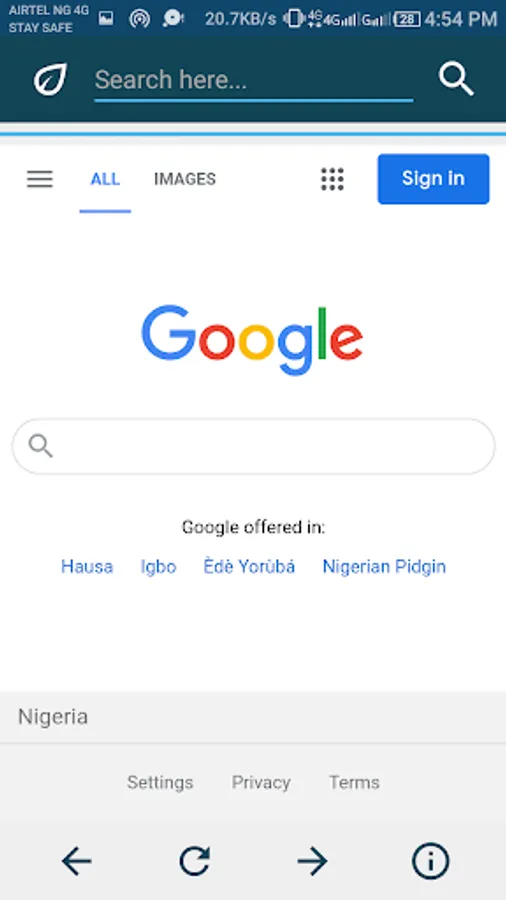Viewport: 506px width, 900px height.
Task: Switch to the IMAGES tab
Action: pos(185,179)
